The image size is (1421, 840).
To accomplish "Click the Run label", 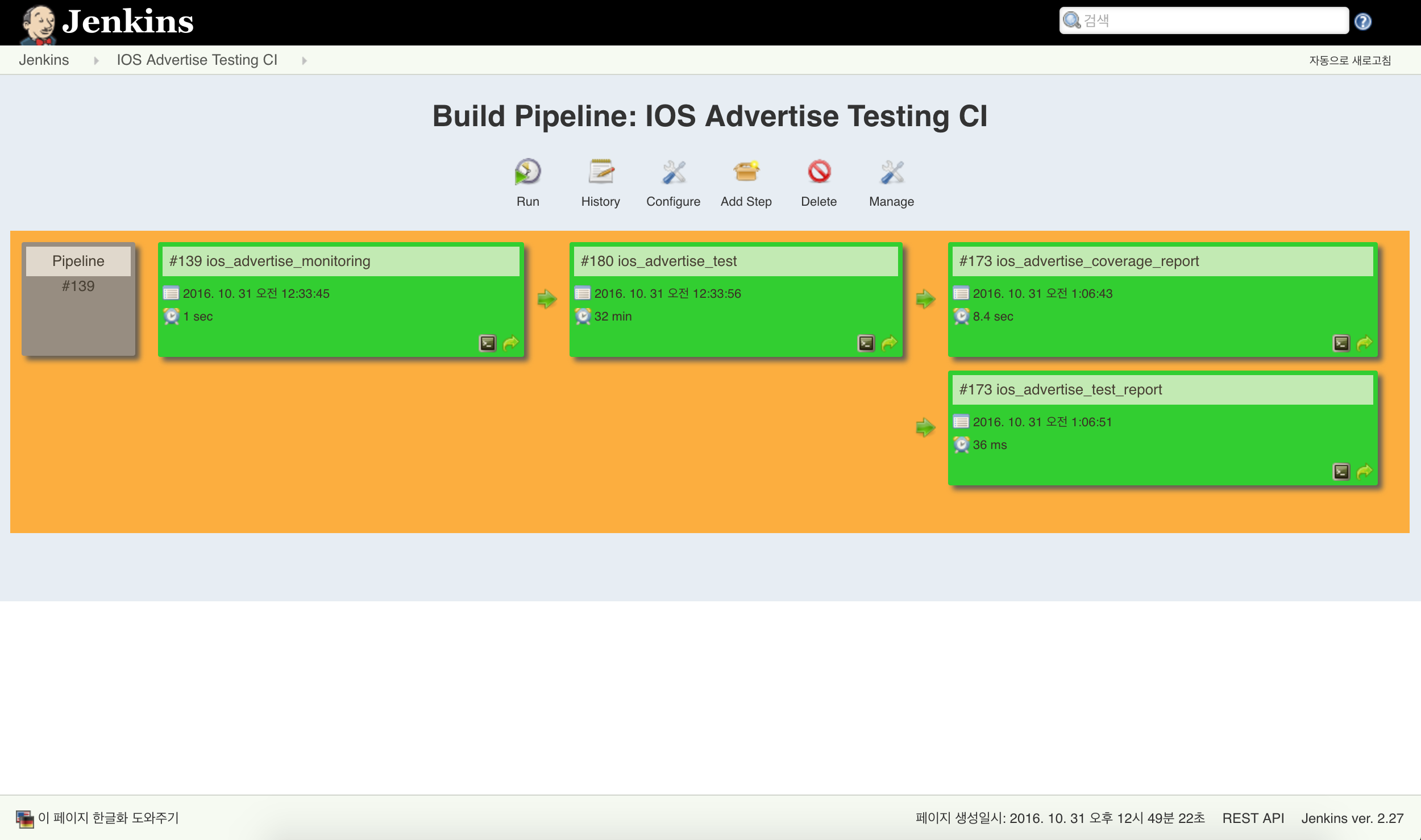I will point(528,202).
